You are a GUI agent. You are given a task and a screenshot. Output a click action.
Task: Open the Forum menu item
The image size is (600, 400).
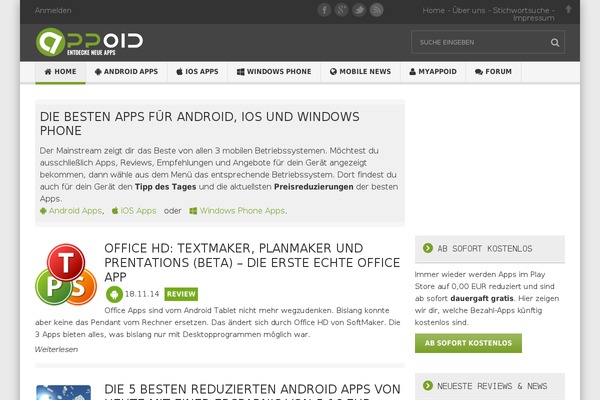(493, 72)
